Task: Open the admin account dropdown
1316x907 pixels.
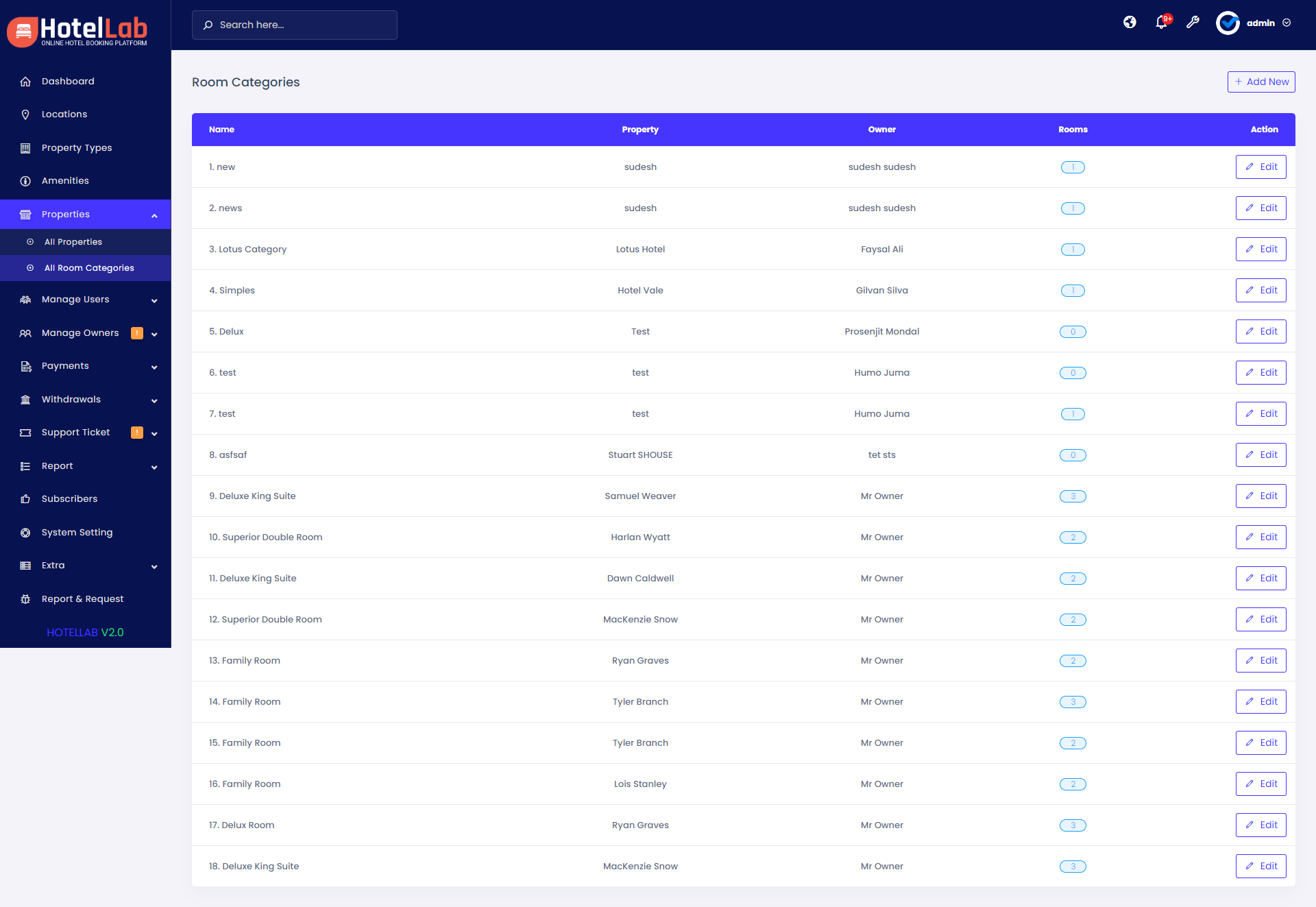Action: [1287, 23]
